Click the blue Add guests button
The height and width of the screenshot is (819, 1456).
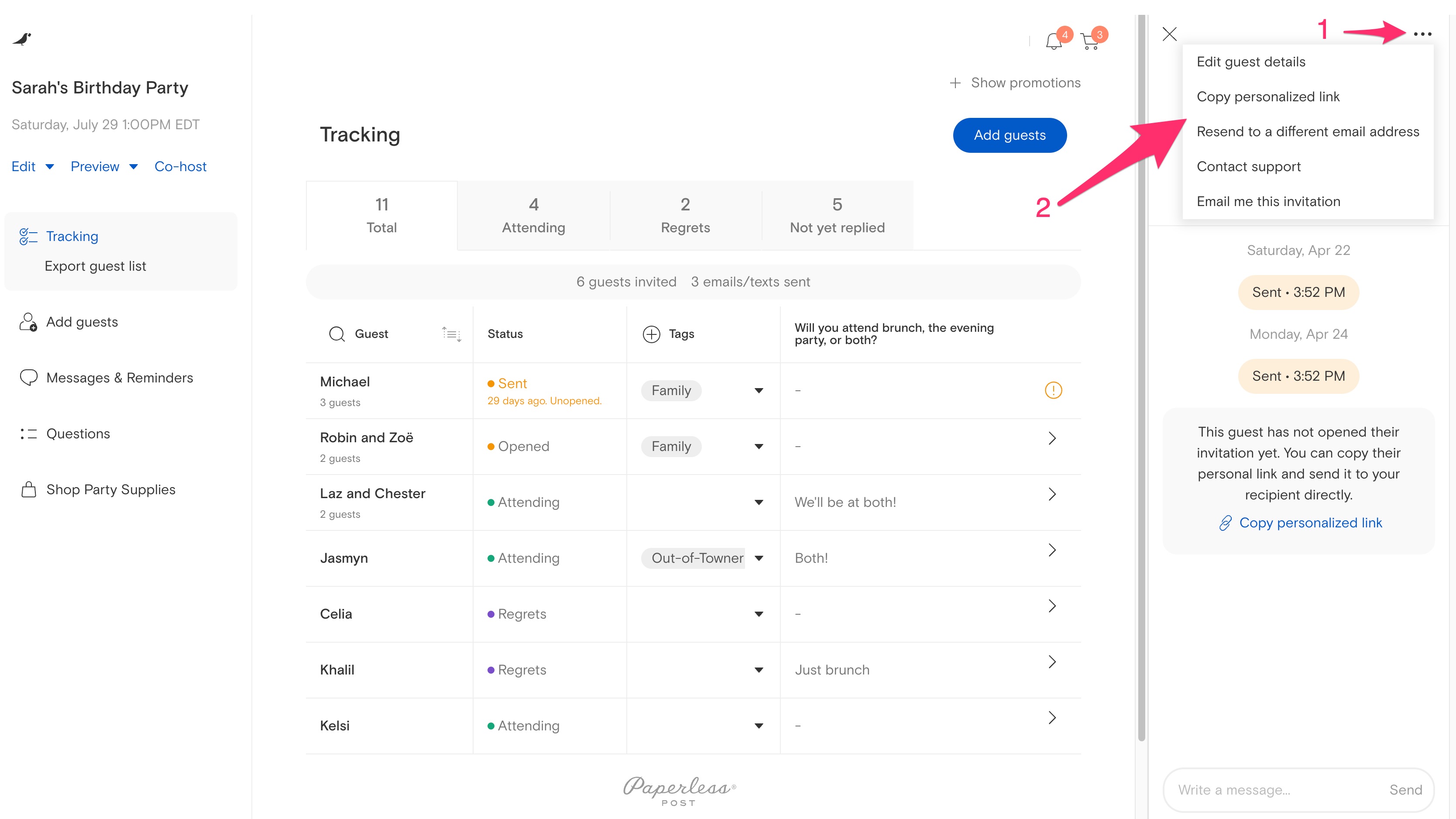[x=1009, y=135]
